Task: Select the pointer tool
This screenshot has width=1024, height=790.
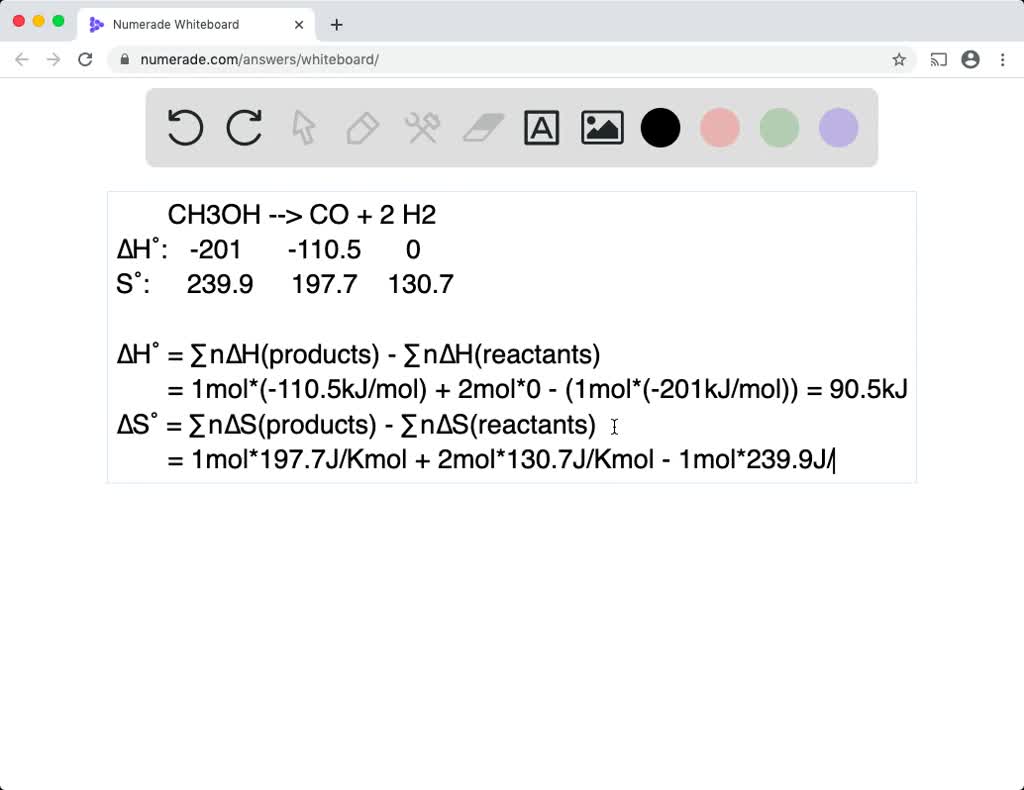Action: click(302, 127)
